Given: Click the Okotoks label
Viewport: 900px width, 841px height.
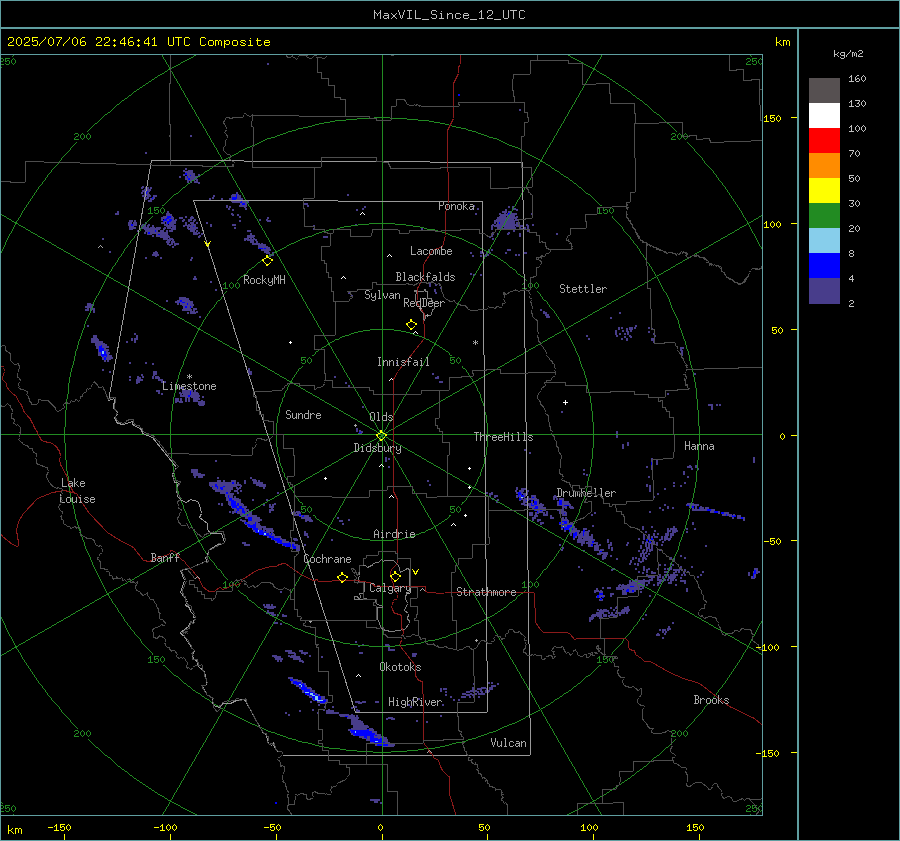Looking at the screenshot, I should point(400,668).
